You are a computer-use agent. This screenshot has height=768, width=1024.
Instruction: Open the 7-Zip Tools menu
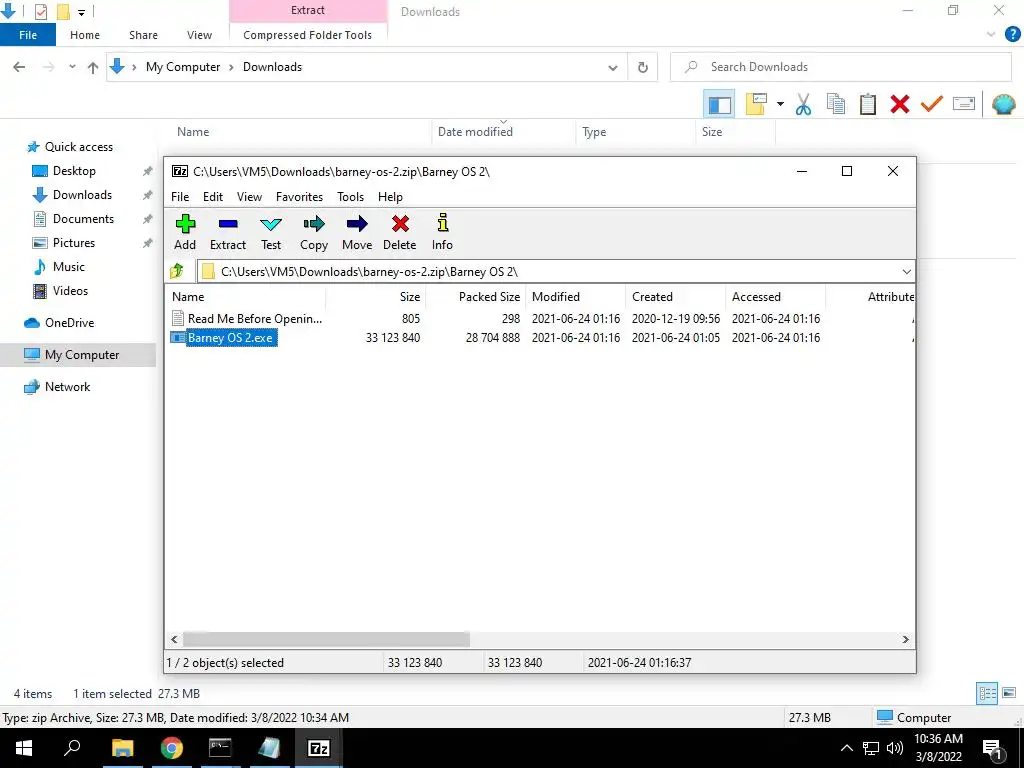350,197
